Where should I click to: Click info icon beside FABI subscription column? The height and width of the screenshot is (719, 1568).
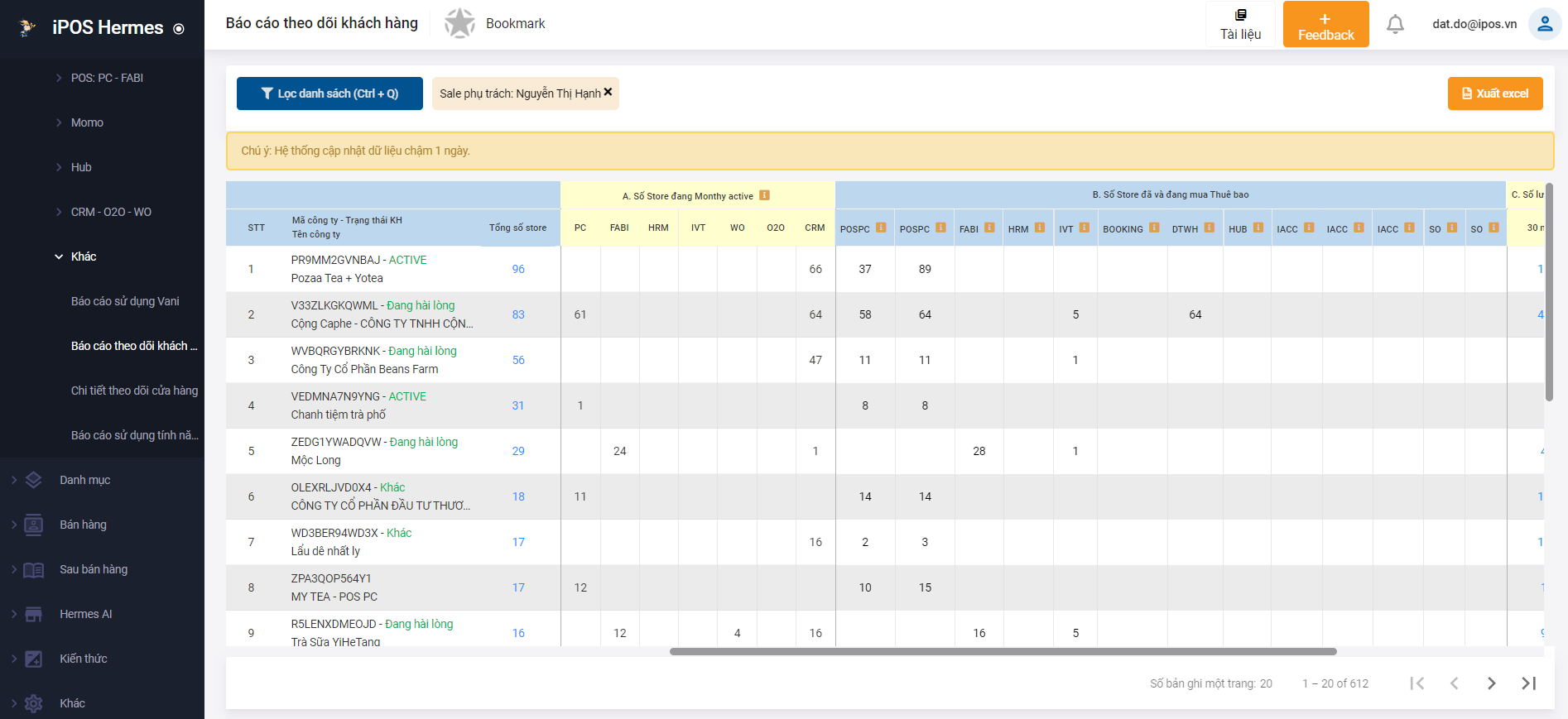(x=989, y=228)
